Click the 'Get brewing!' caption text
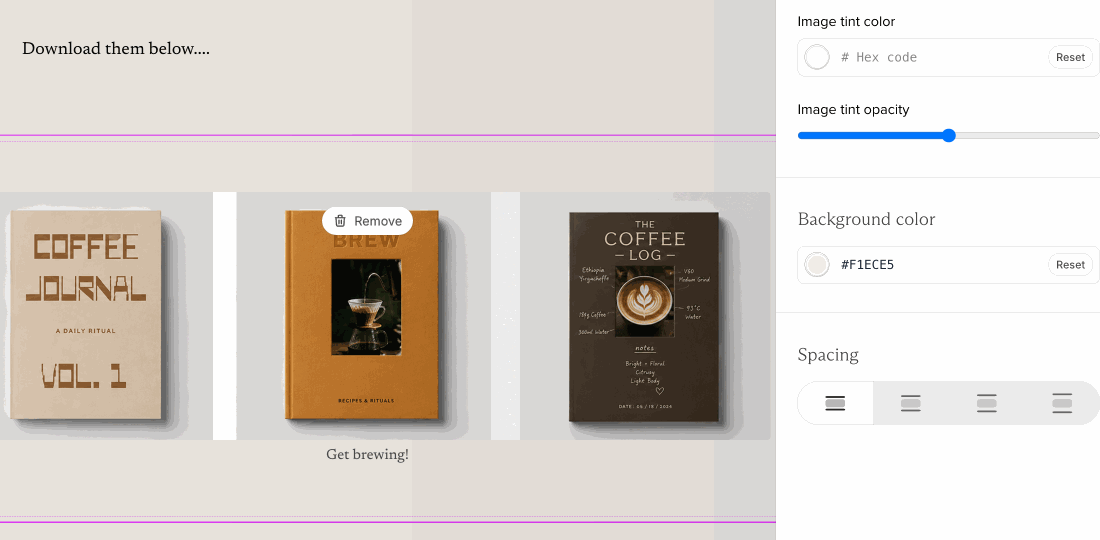 368,454
